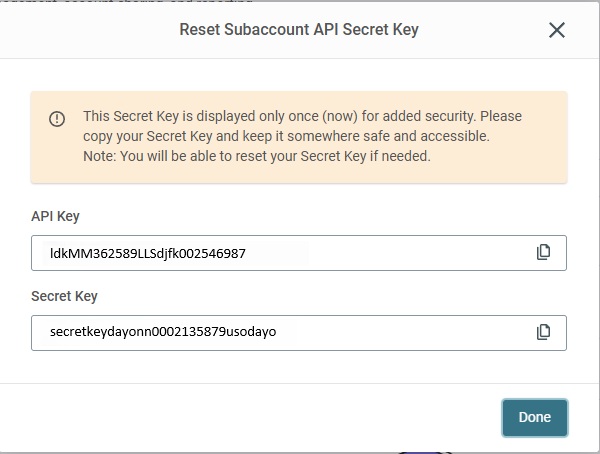The height and width of the screenshot is (454, 600).
Task: Click the dialog footer left of Done
Action: [x=250, y=418]
